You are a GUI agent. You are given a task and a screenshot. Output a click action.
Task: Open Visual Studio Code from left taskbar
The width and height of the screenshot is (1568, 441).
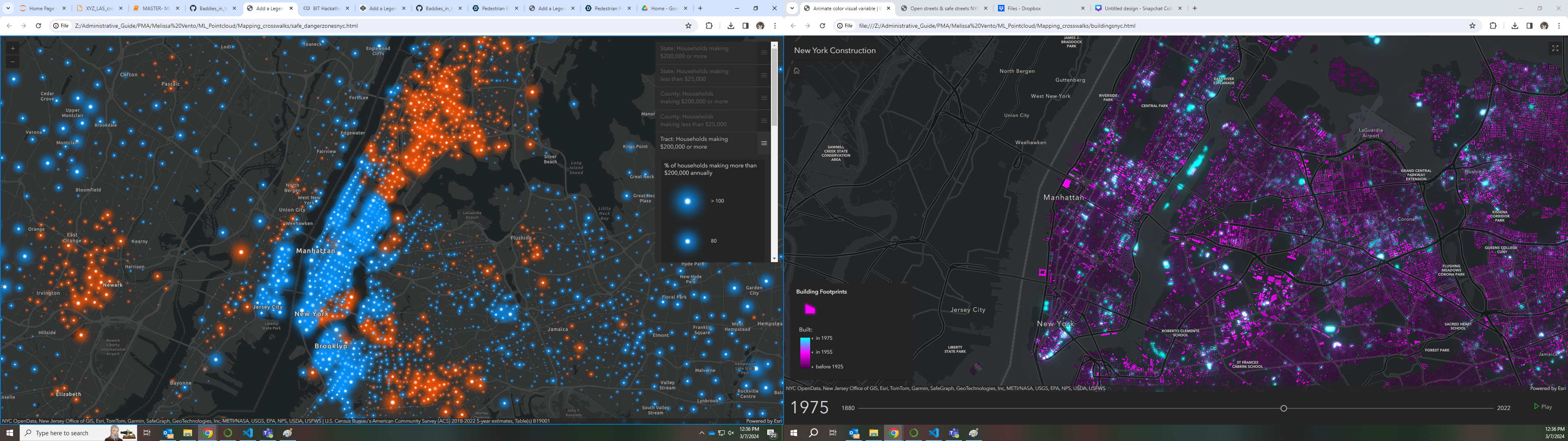point(247,433)
